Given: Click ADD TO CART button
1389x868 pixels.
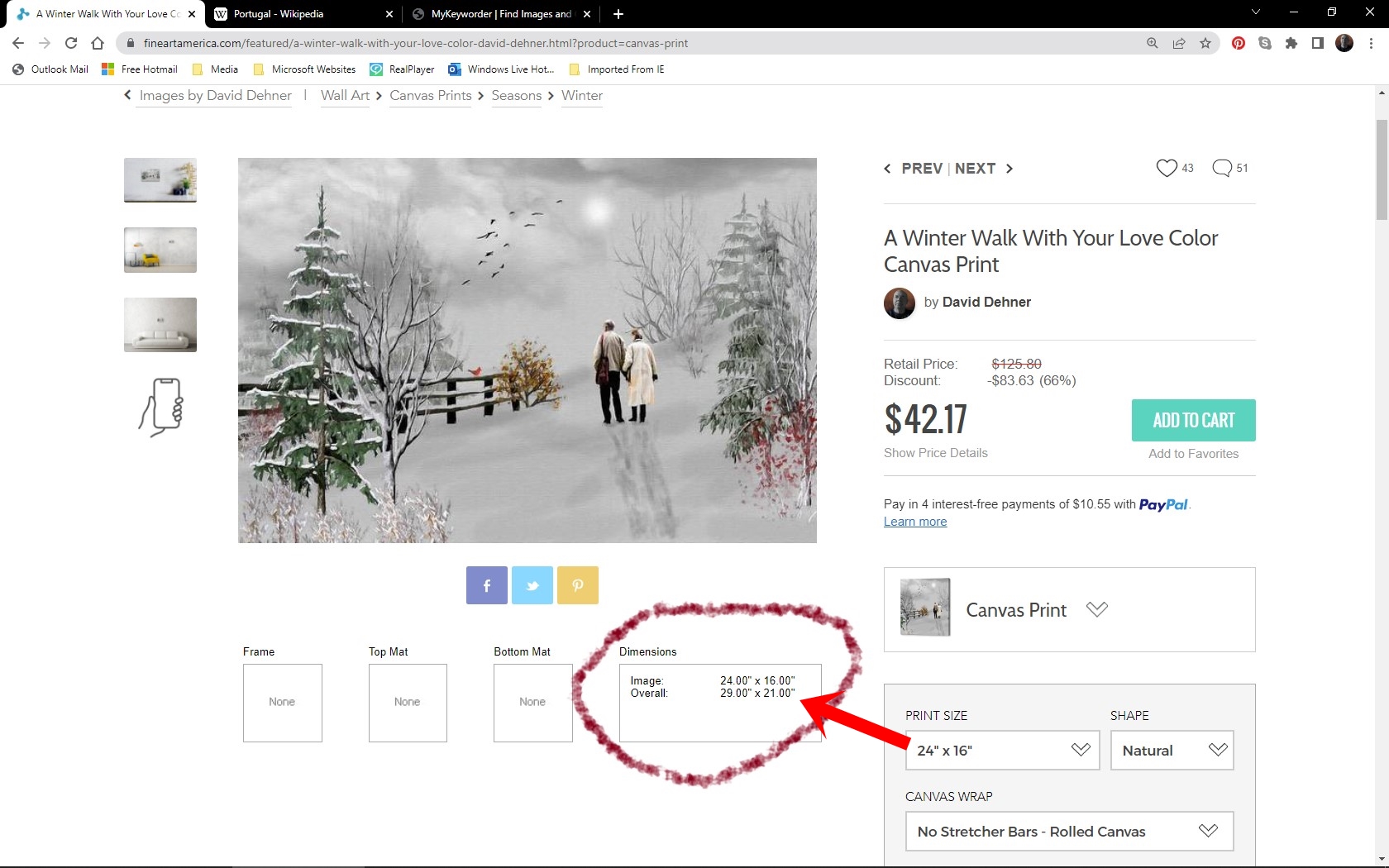Looking at the screenshot, I should tap(1193, 420).
